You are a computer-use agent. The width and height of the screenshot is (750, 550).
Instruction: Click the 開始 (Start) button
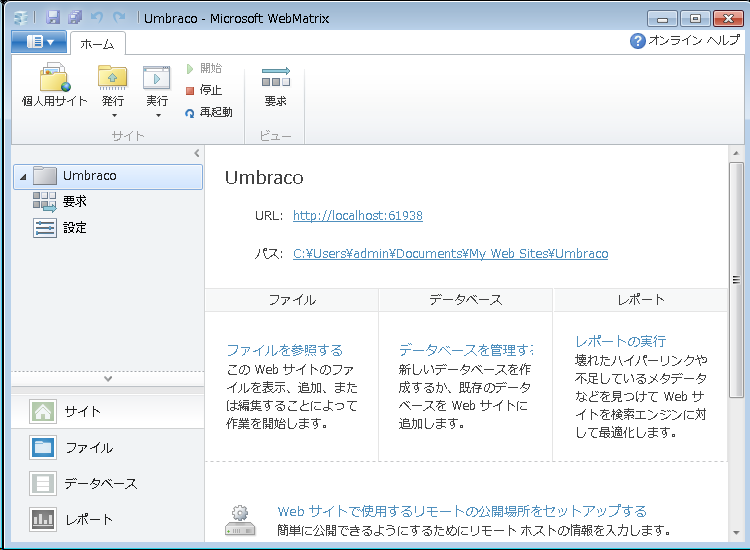[x=204, y=68]
